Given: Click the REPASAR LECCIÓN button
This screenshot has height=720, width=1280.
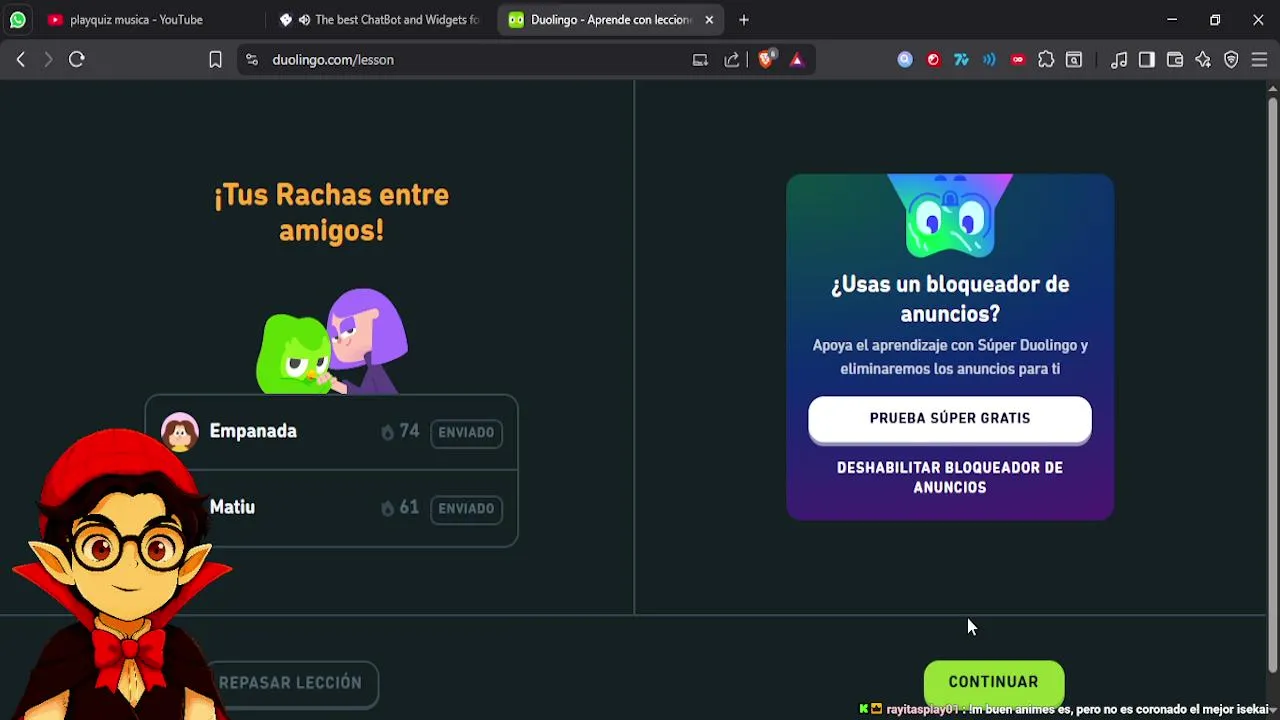Looking at the screenshot, I should pyautogui.click(x=290, y=683).
